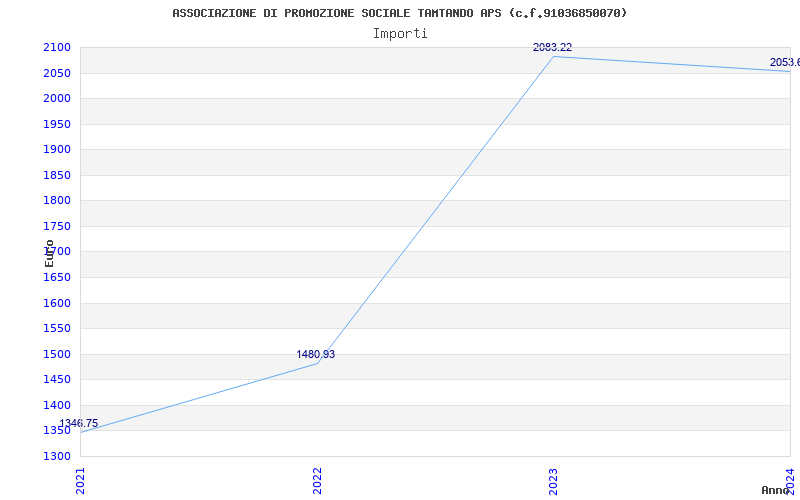Click the 1850 y-axis tick label
This screenshot has height=500, width=800.
(57, 175)
